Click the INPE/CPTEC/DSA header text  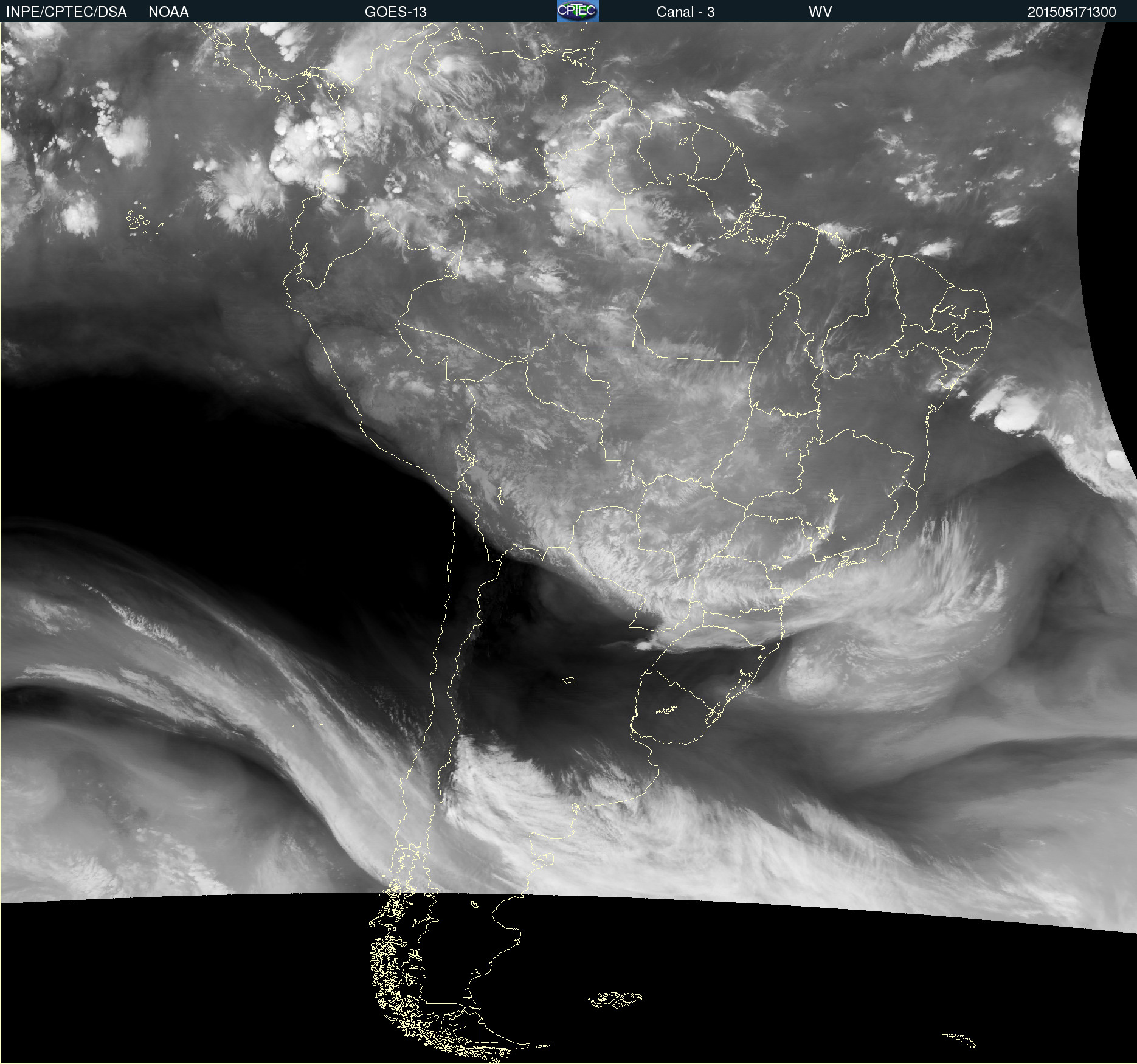pos(66,12)
